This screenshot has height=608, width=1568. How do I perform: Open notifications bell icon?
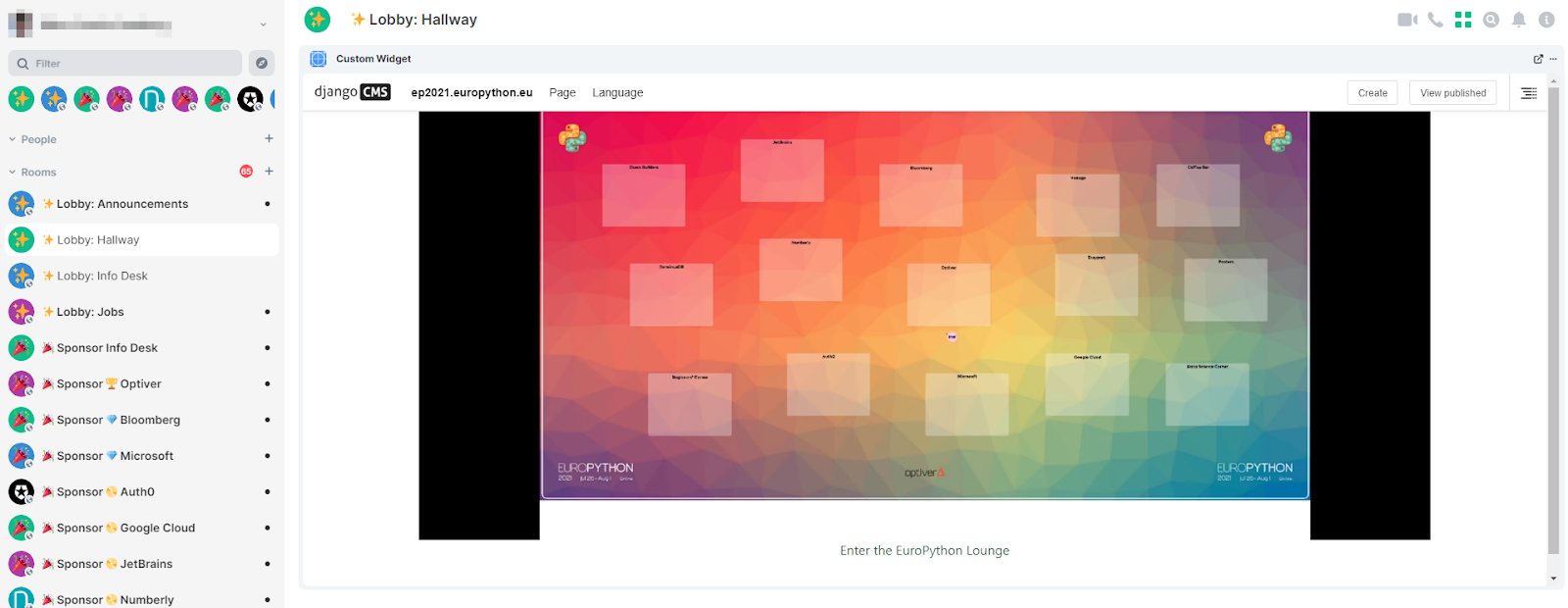pyautogui.click(x=1519, y=20)
